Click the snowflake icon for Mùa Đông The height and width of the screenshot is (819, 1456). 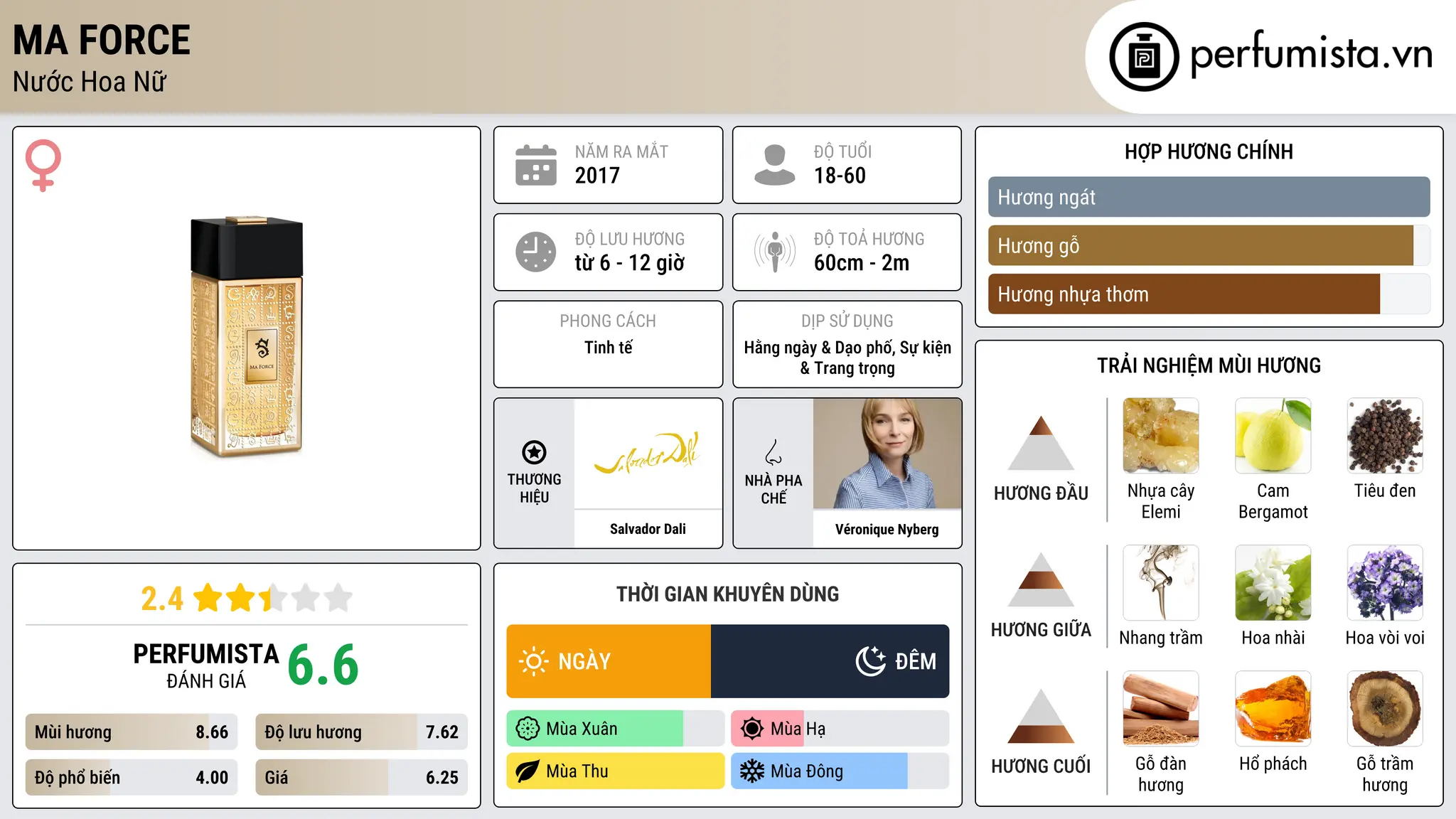[x=751, y=771]
